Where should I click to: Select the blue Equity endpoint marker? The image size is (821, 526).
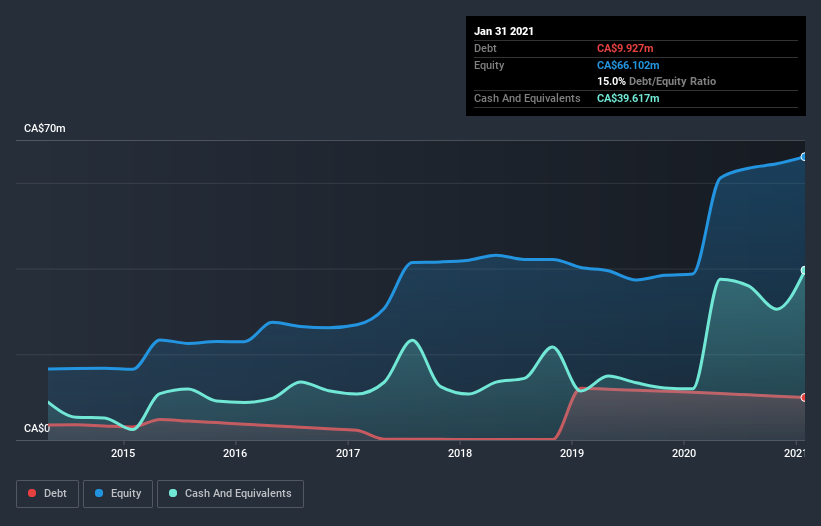point(804,157)
